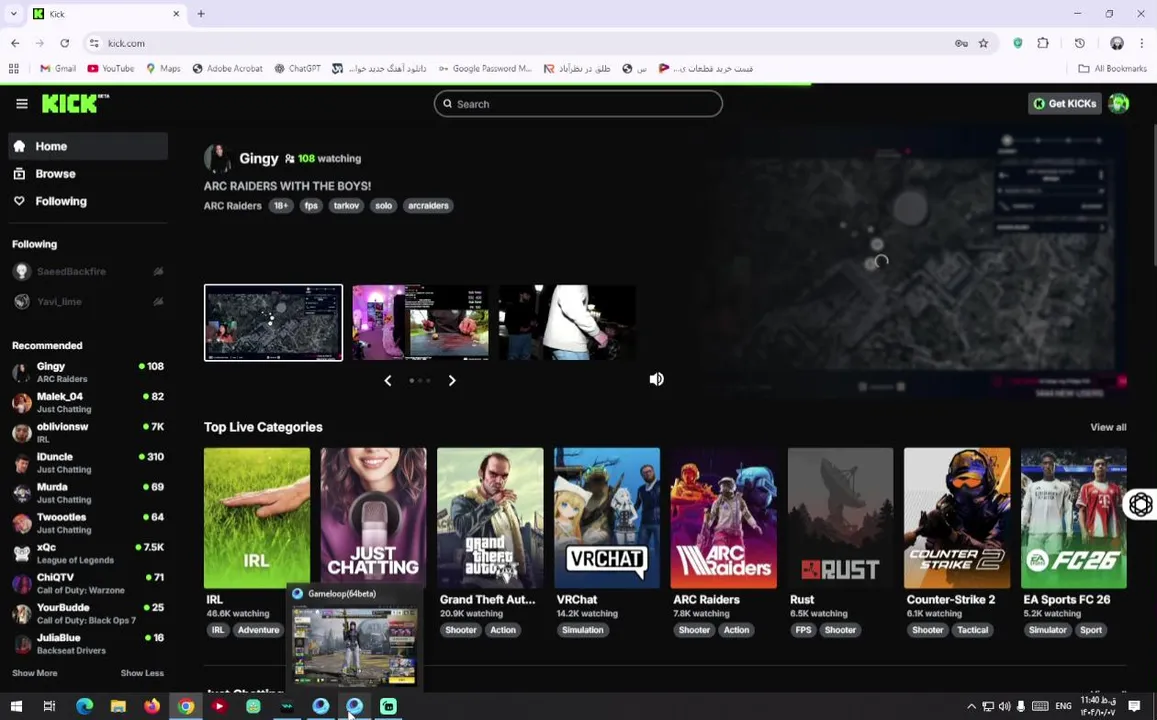Open the Grand Theft Auto category card

click(x=490, y=518)
